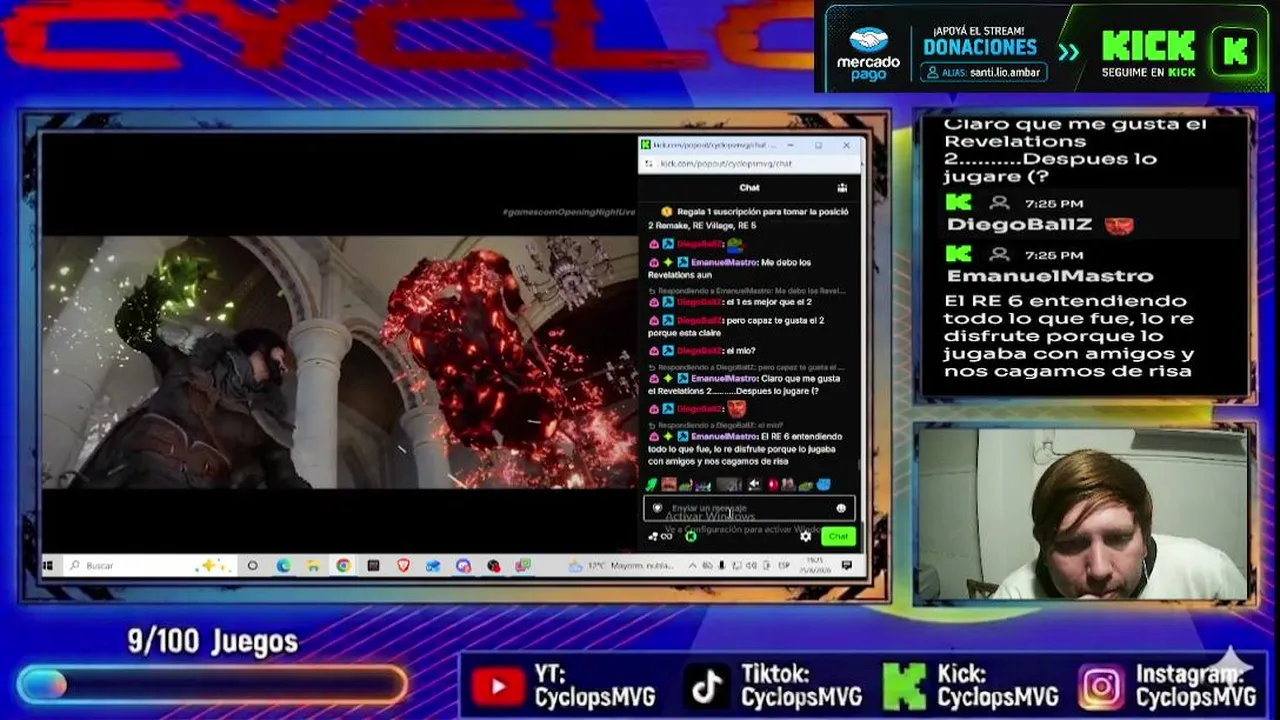Click 'Claro que me gusta' message in chat popup
1280x720 pixels.
(x=745, y=384)
